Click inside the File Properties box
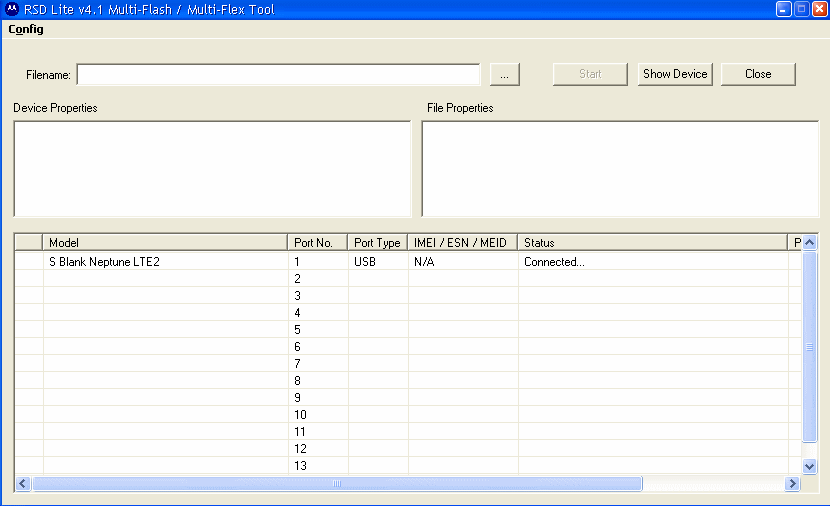The width and height of the screenshot is (830, 506). click(x=620, y=169)
